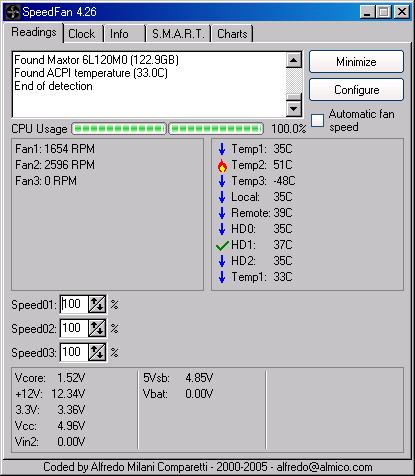This screenshot has height=476, width=415.
Task: Open the S.M.A.R.T. tab
Action: click(178, 34)
